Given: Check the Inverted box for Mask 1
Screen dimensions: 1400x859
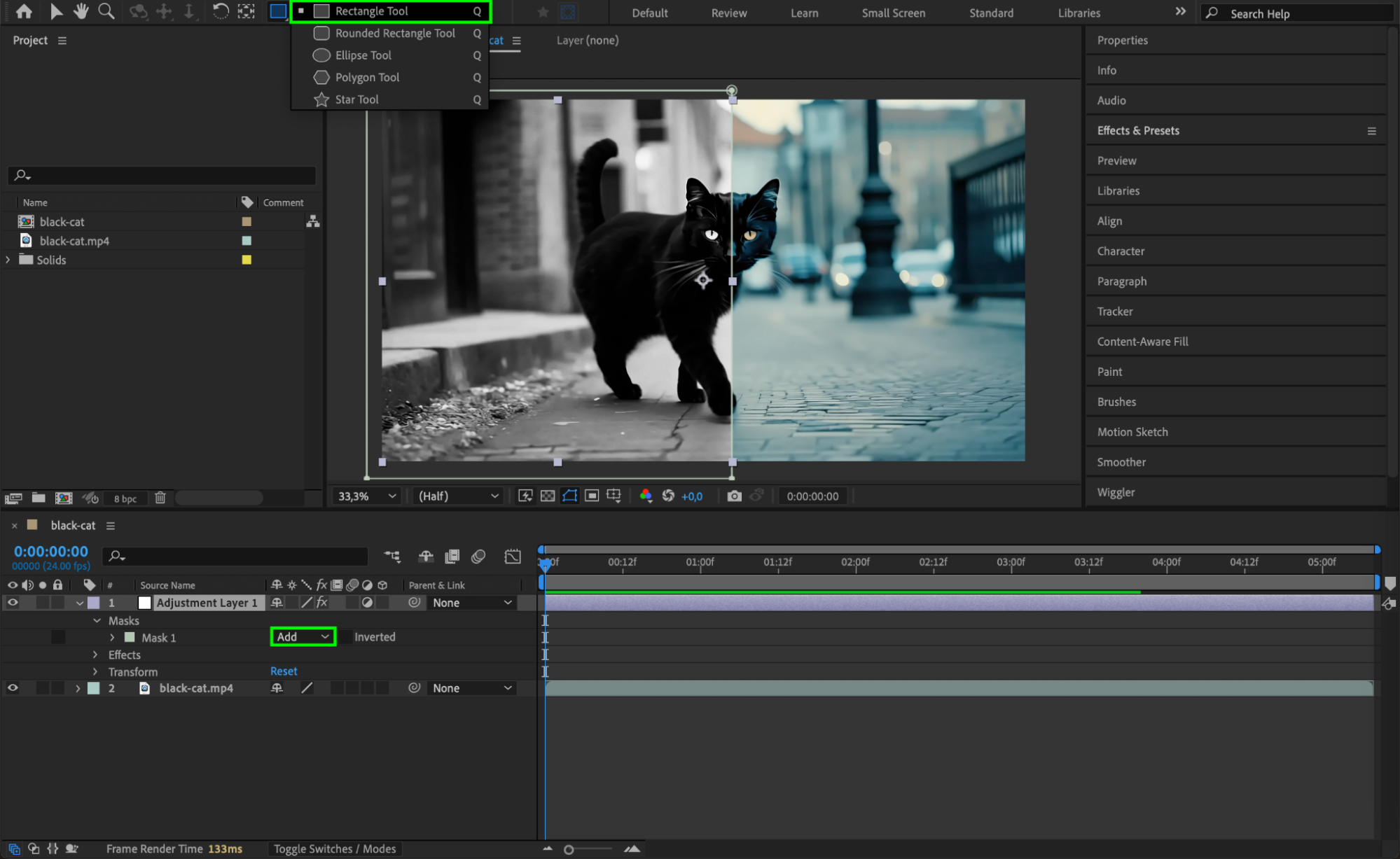Looking at the screenshot, I should coord(345,636).
